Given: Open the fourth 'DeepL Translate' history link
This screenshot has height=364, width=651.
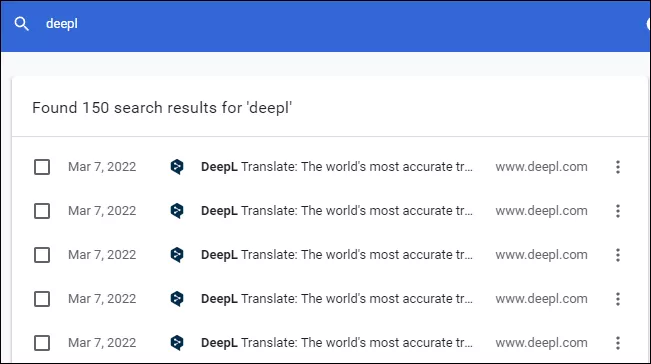Looking at the screenshot, I should tap(337, 299).
